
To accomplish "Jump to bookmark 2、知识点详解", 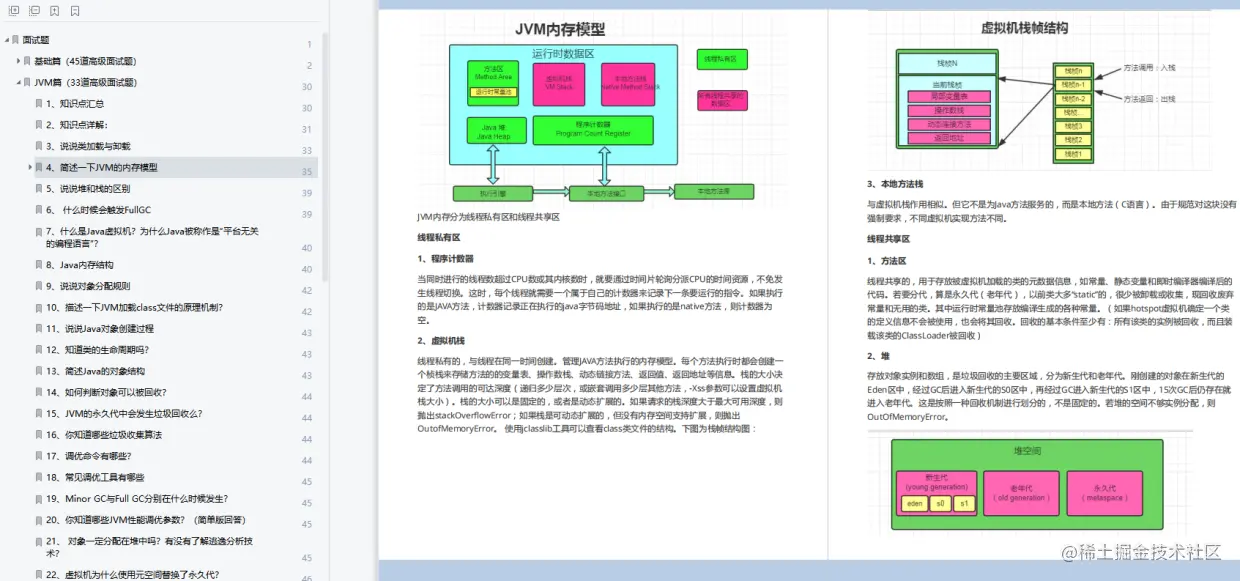I will 76,125.
